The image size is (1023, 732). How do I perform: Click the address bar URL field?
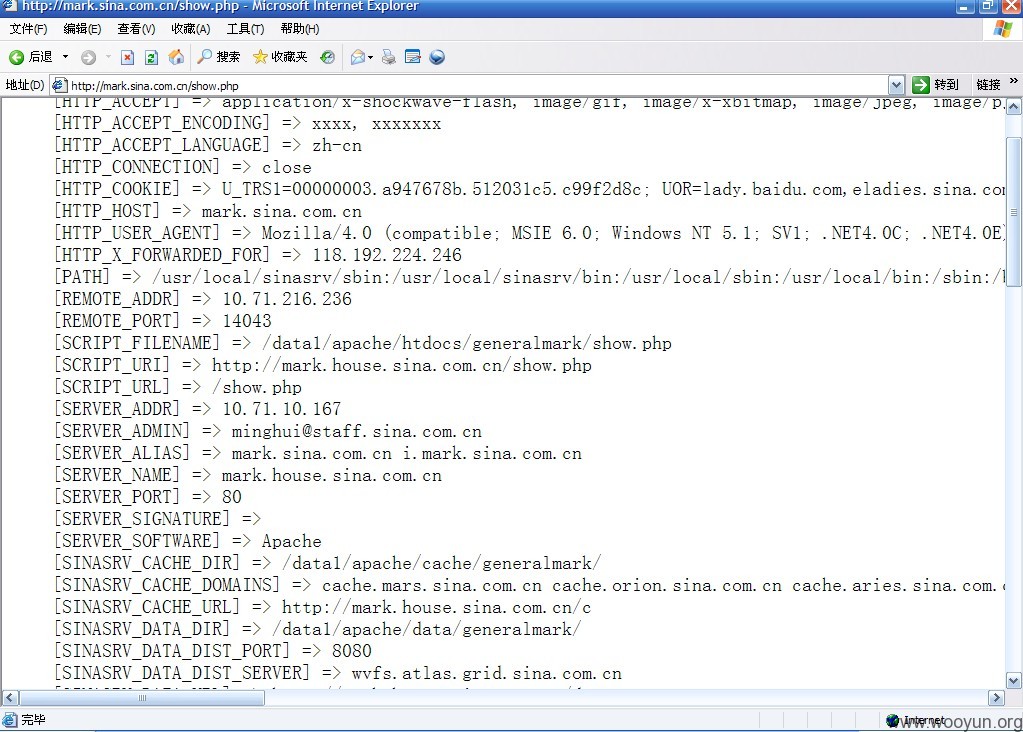click(478, 85)
